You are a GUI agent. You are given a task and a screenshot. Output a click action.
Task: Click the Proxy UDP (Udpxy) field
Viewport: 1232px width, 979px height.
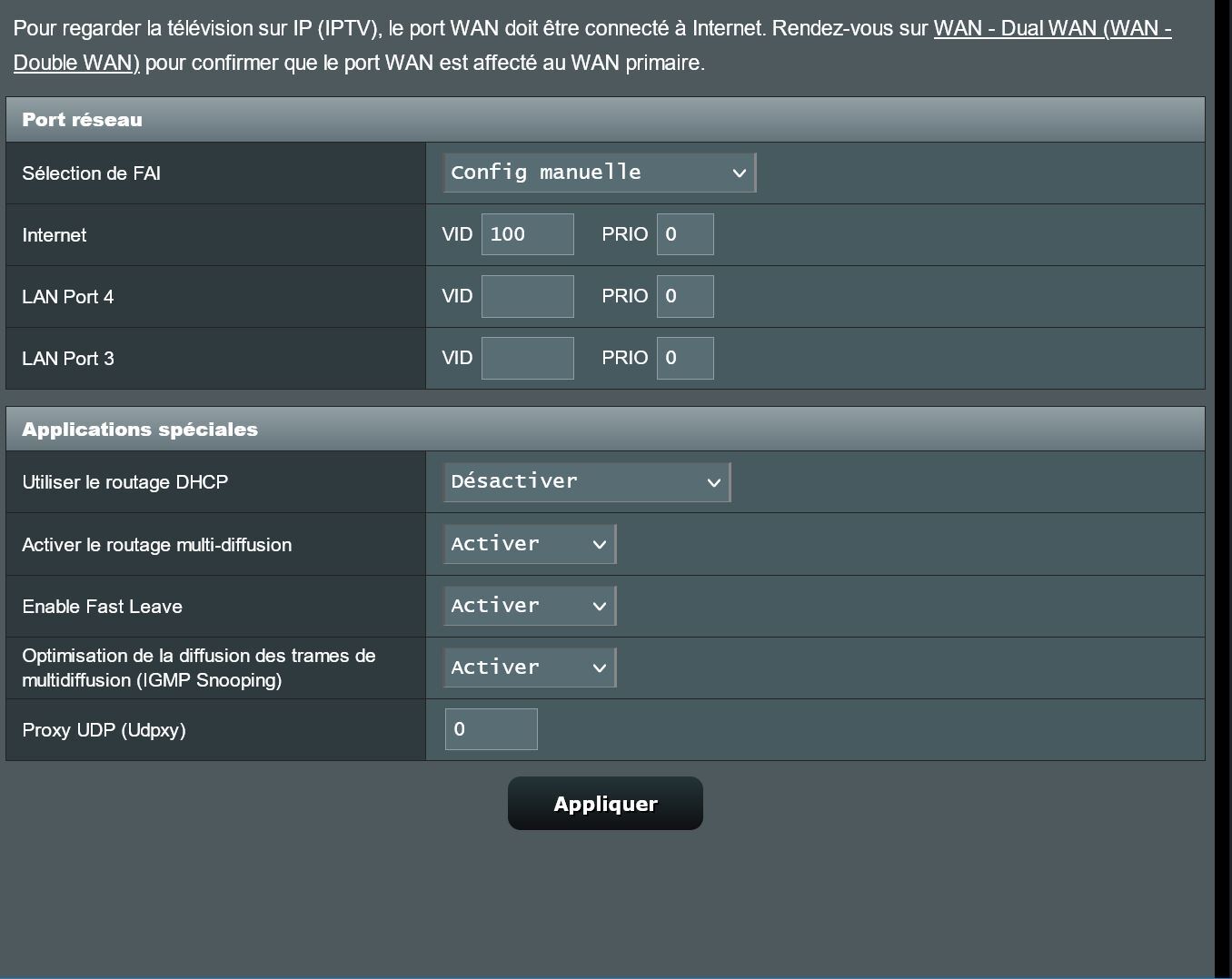[491, 729]
